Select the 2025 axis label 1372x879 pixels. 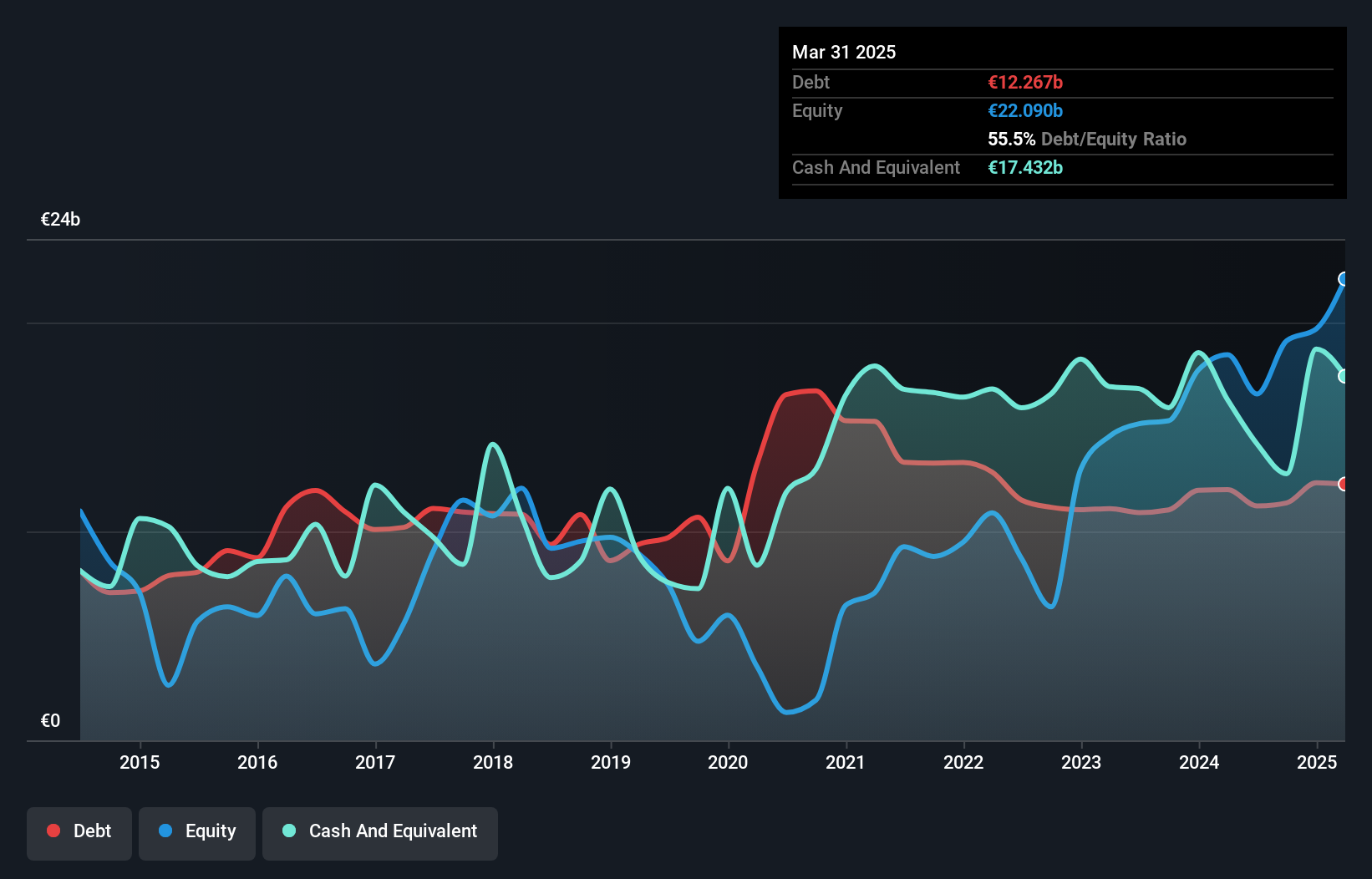[1317, 762]
